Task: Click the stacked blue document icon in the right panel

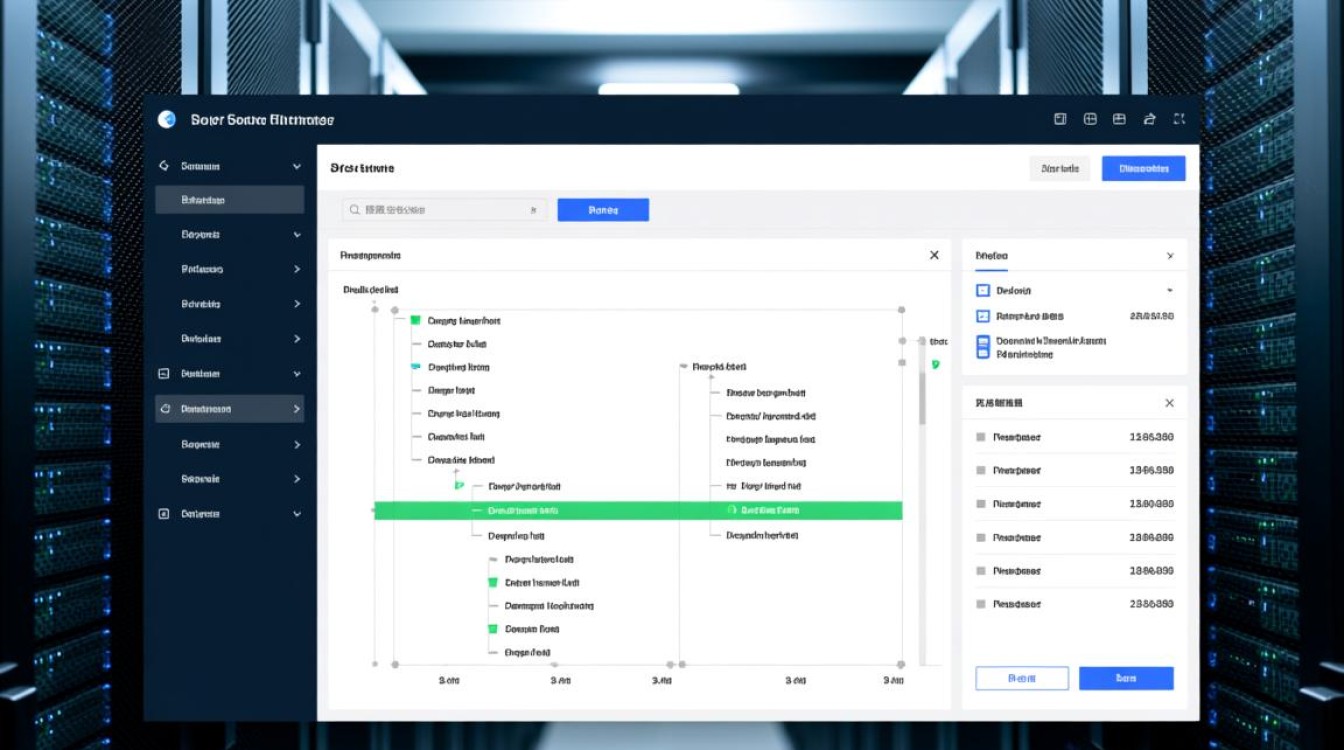Action: point(982,347)
